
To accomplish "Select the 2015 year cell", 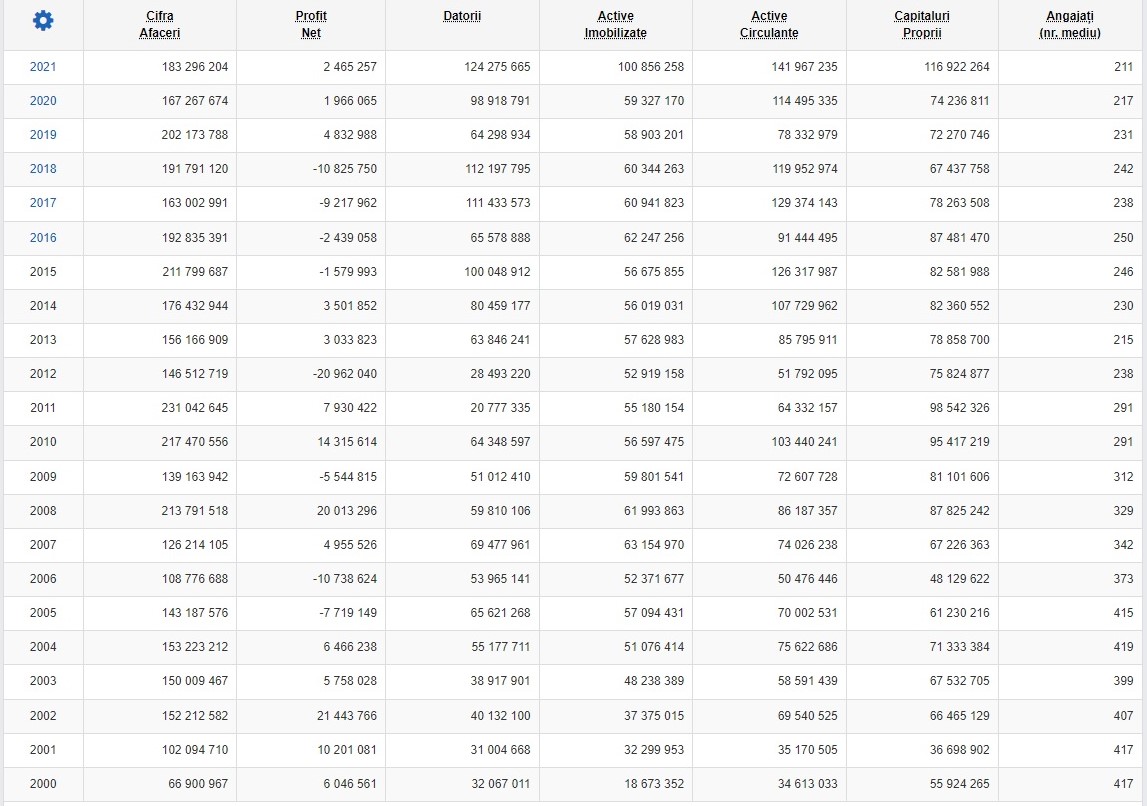I will [x=43, y=272].
